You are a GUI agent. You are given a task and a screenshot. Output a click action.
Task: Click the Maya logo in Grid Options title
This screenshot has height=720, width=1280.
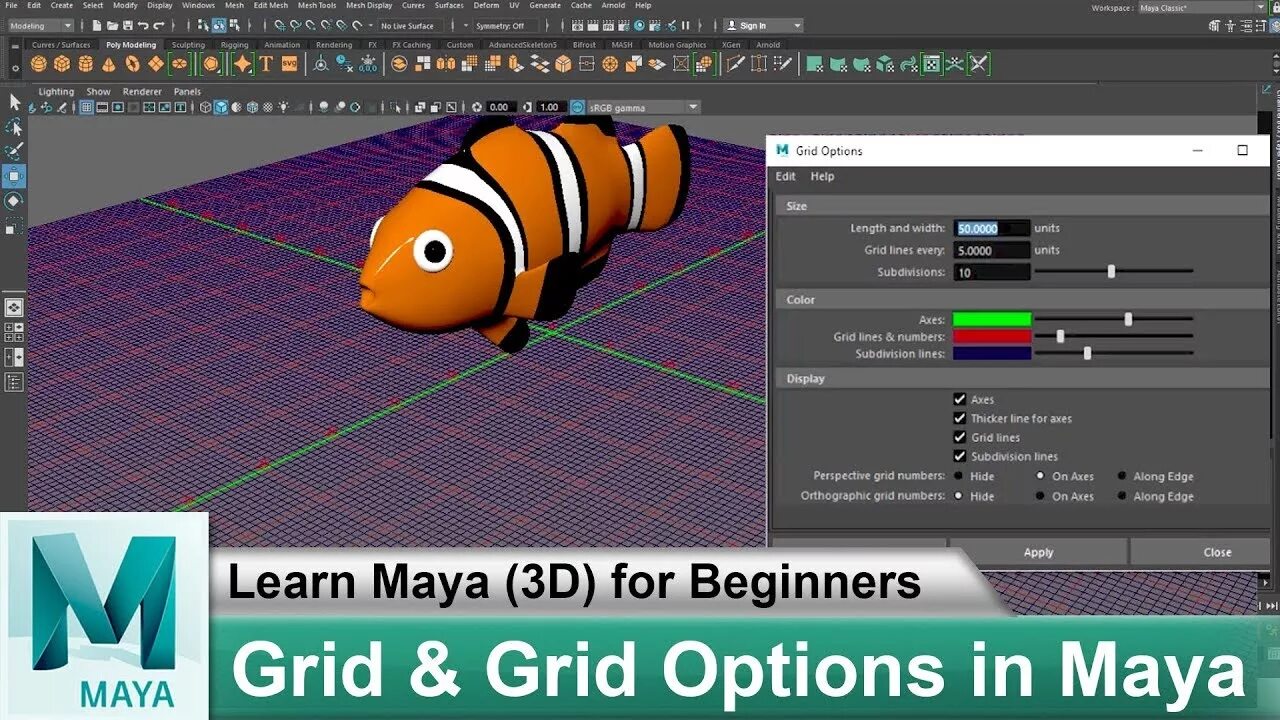coord(782,150)
